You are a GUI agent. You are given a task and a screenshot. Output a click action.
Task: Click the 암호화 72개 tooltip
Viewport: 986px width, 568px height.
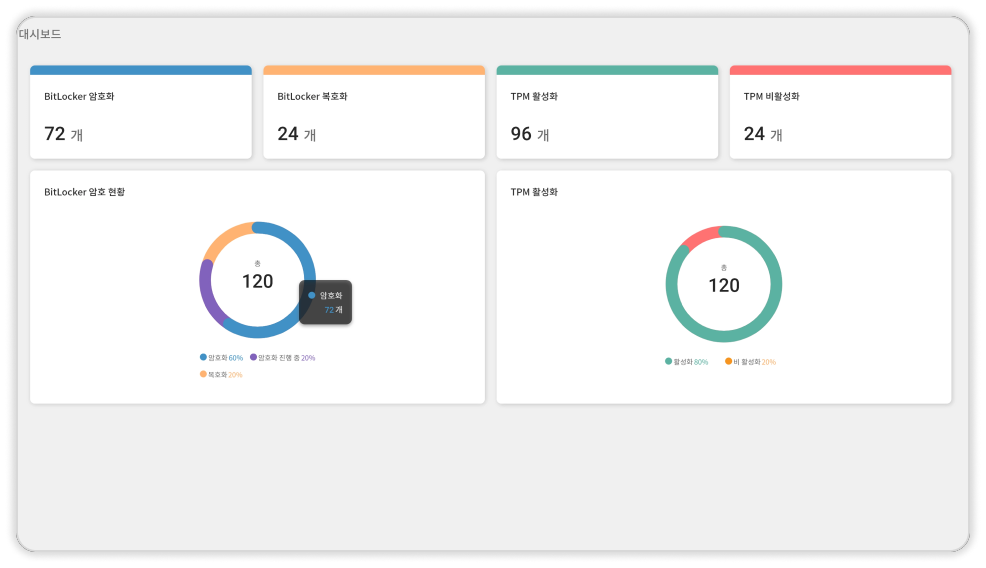pos(325,303)
